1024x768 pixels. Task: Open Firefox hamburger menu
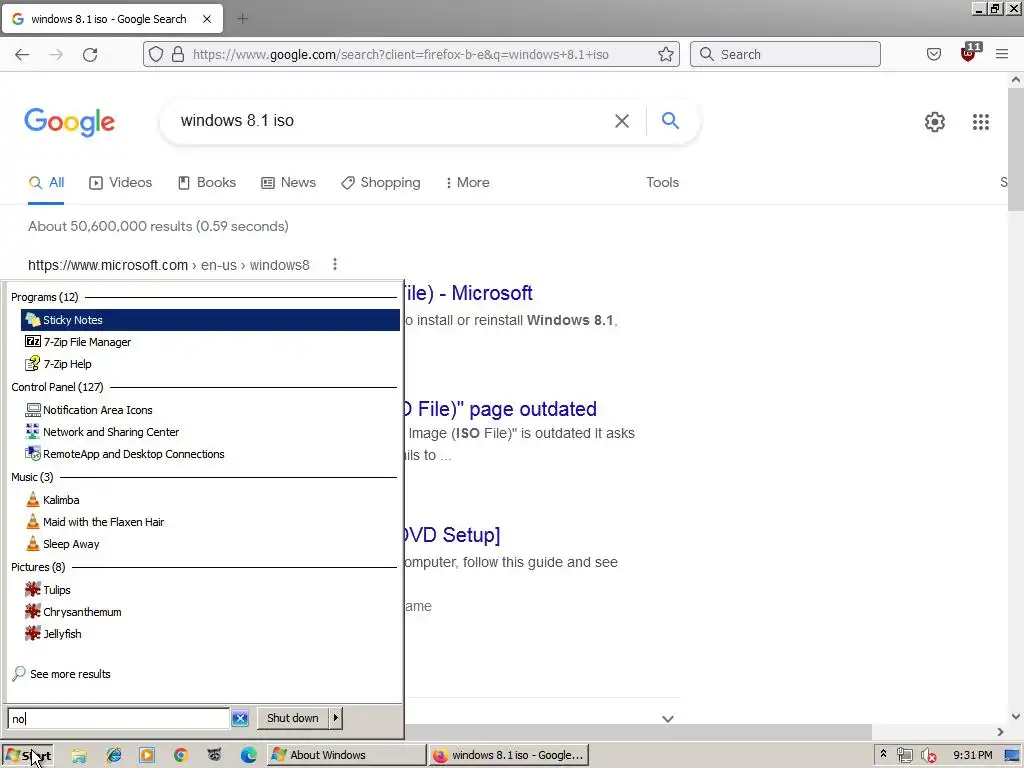pos(1002,54)
